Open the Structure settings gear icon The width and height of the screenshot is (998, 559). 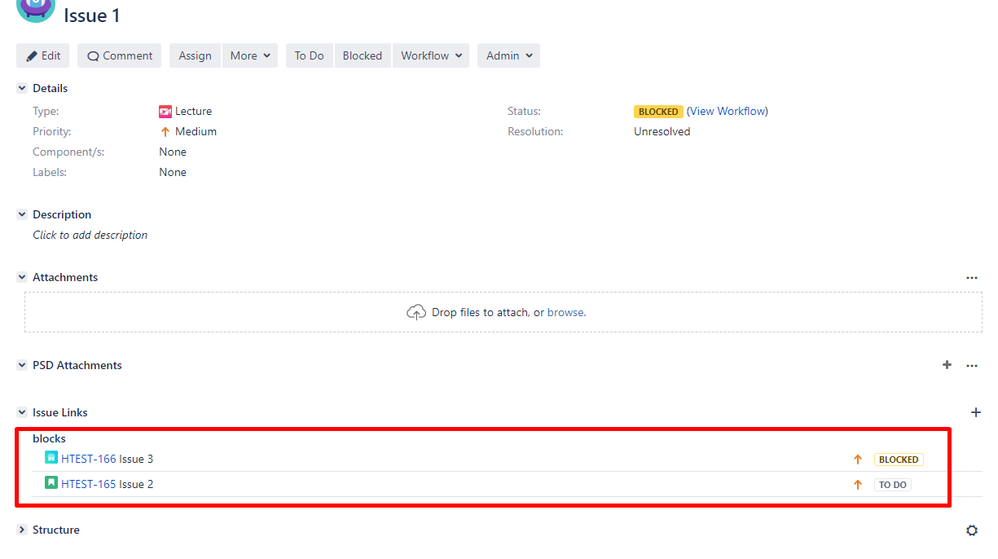(x=972, y=530)
